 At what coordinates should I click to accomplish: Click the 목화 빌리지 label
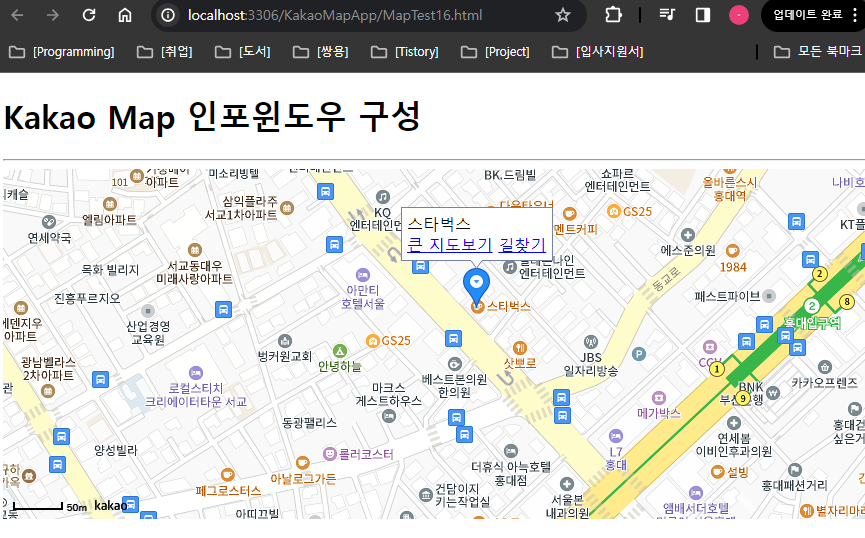pyautogui.click(x=110, y=270)
